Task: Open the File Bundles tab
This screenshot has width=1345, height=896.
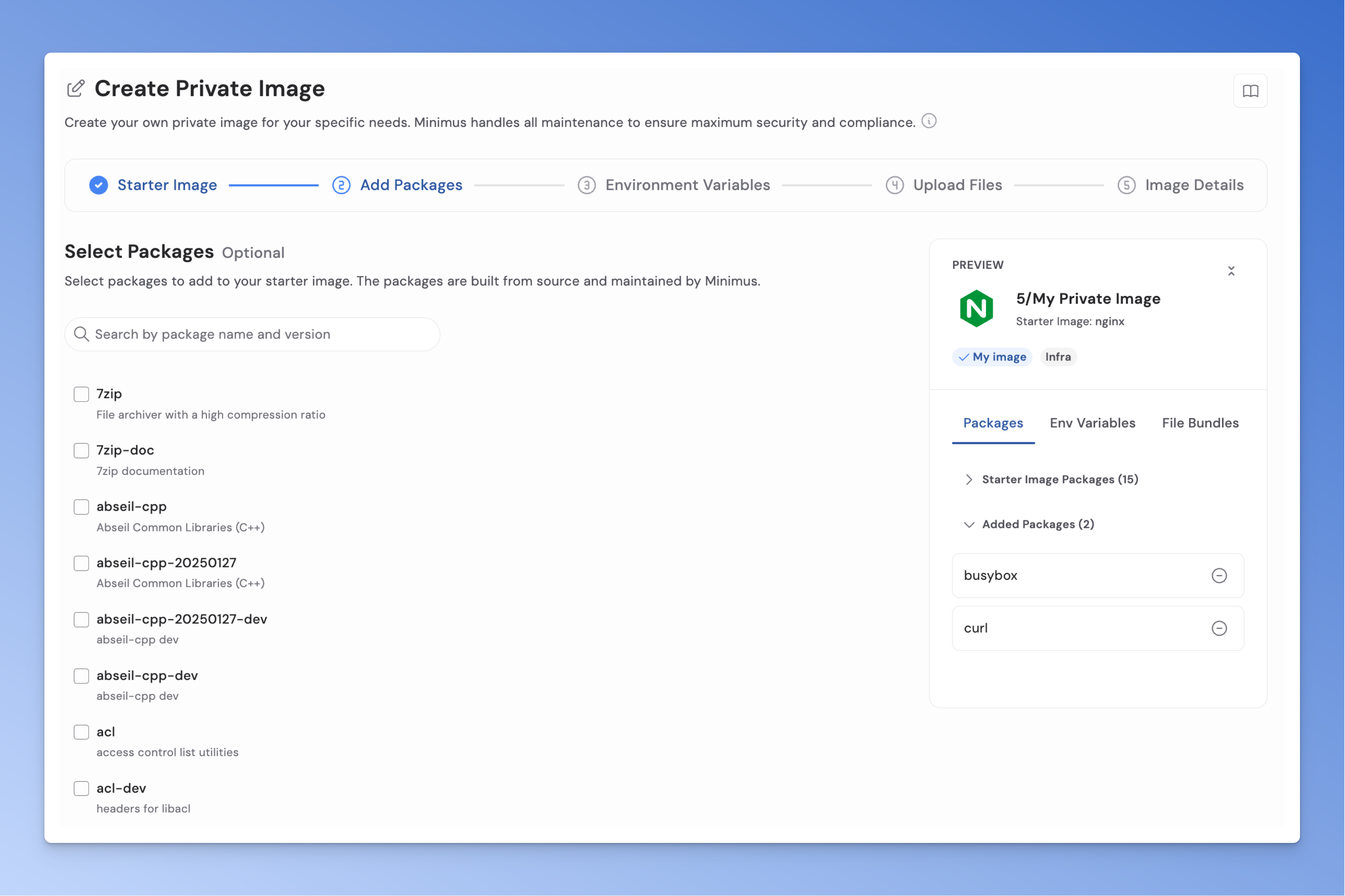Action: point(1199,423)
